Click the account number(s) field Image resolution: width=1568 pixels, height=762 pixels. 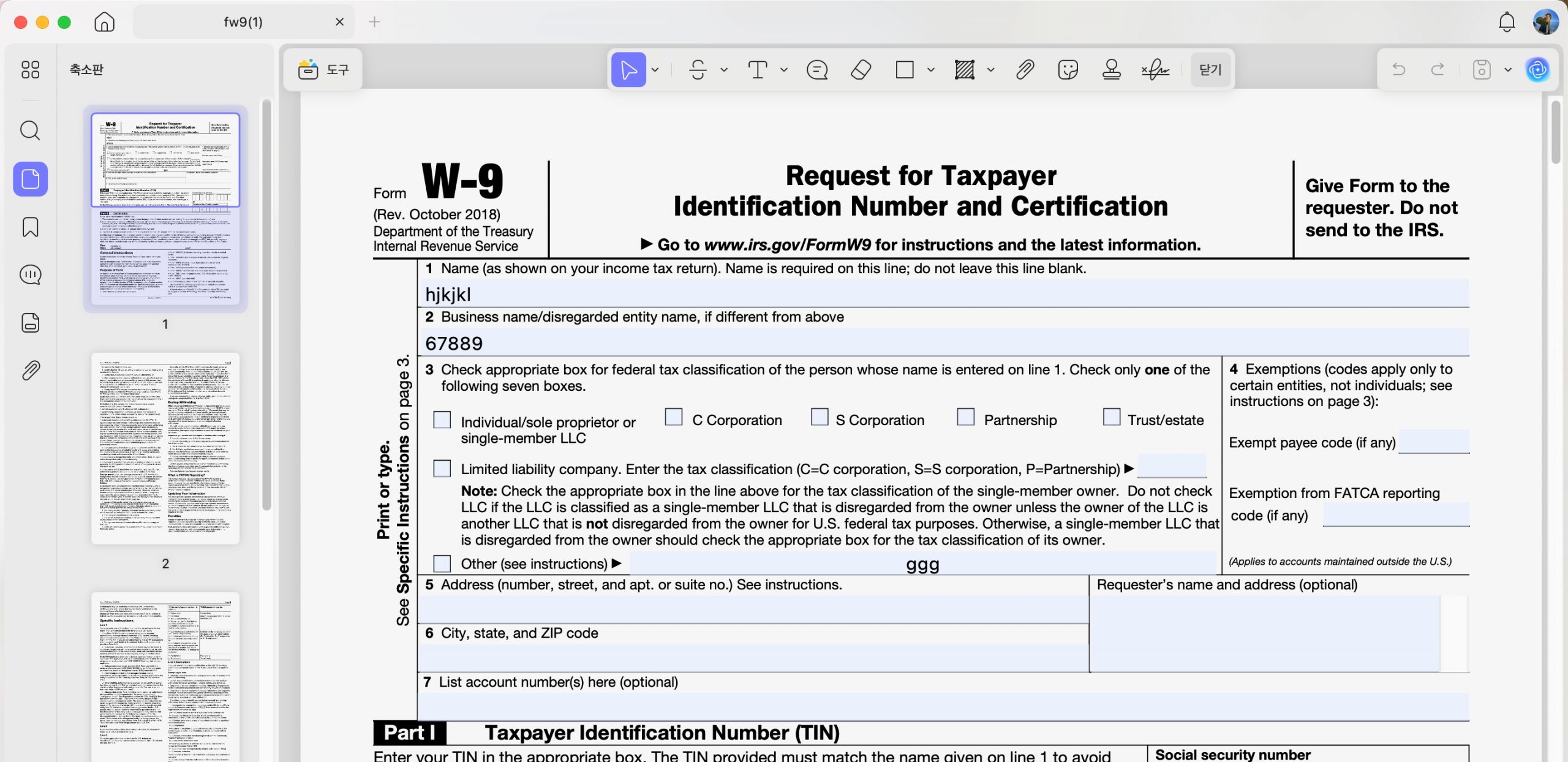944,706
